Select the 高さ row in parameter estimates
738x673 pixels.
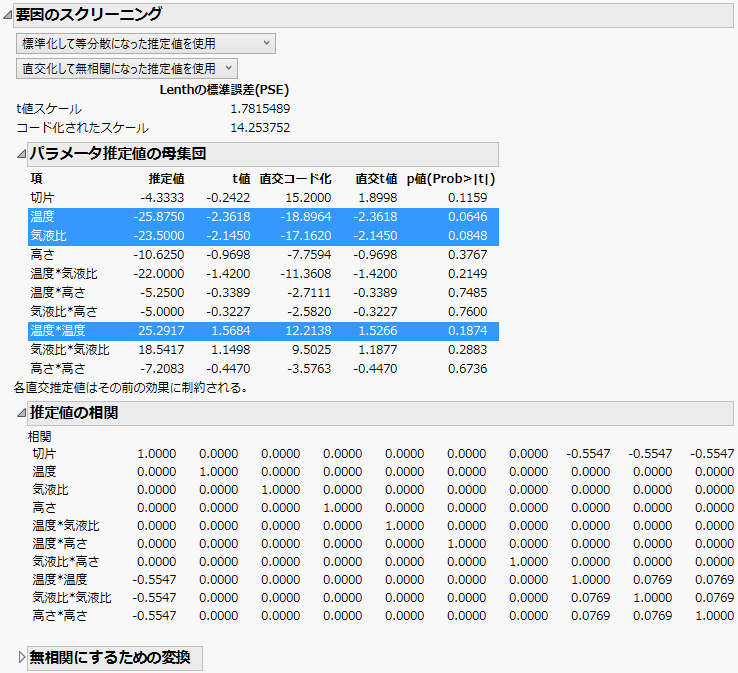click(263, 255)
